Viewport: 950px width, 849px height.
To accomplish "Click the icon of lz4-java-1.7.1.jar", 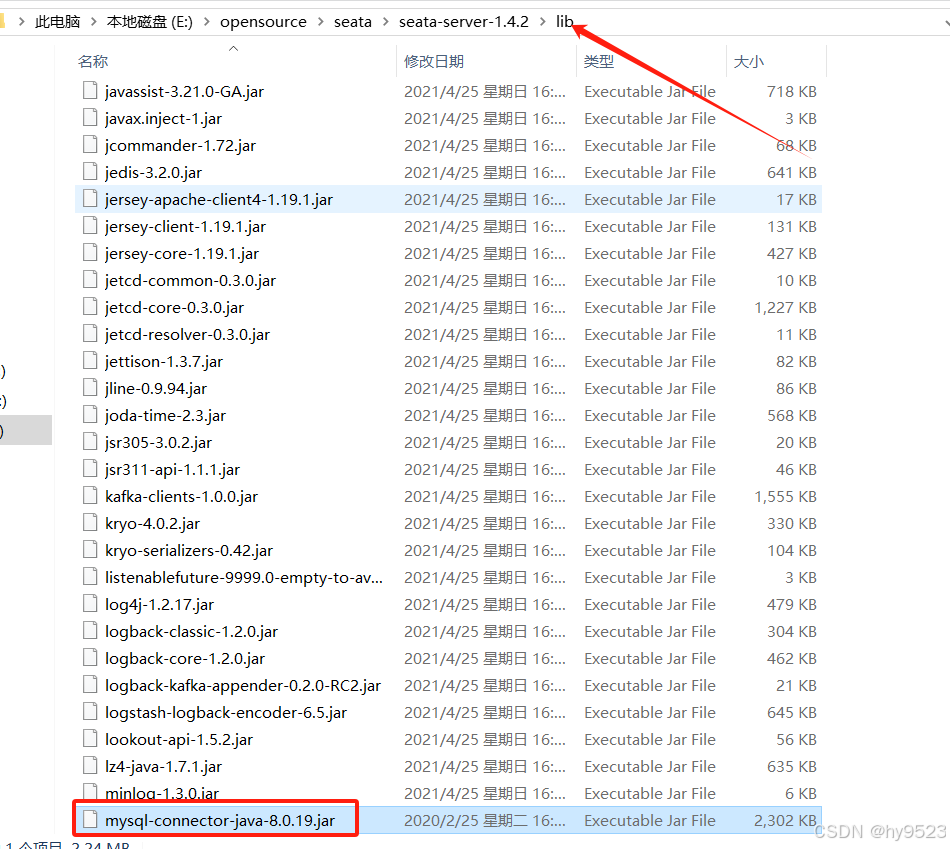I will click(90, 766).
